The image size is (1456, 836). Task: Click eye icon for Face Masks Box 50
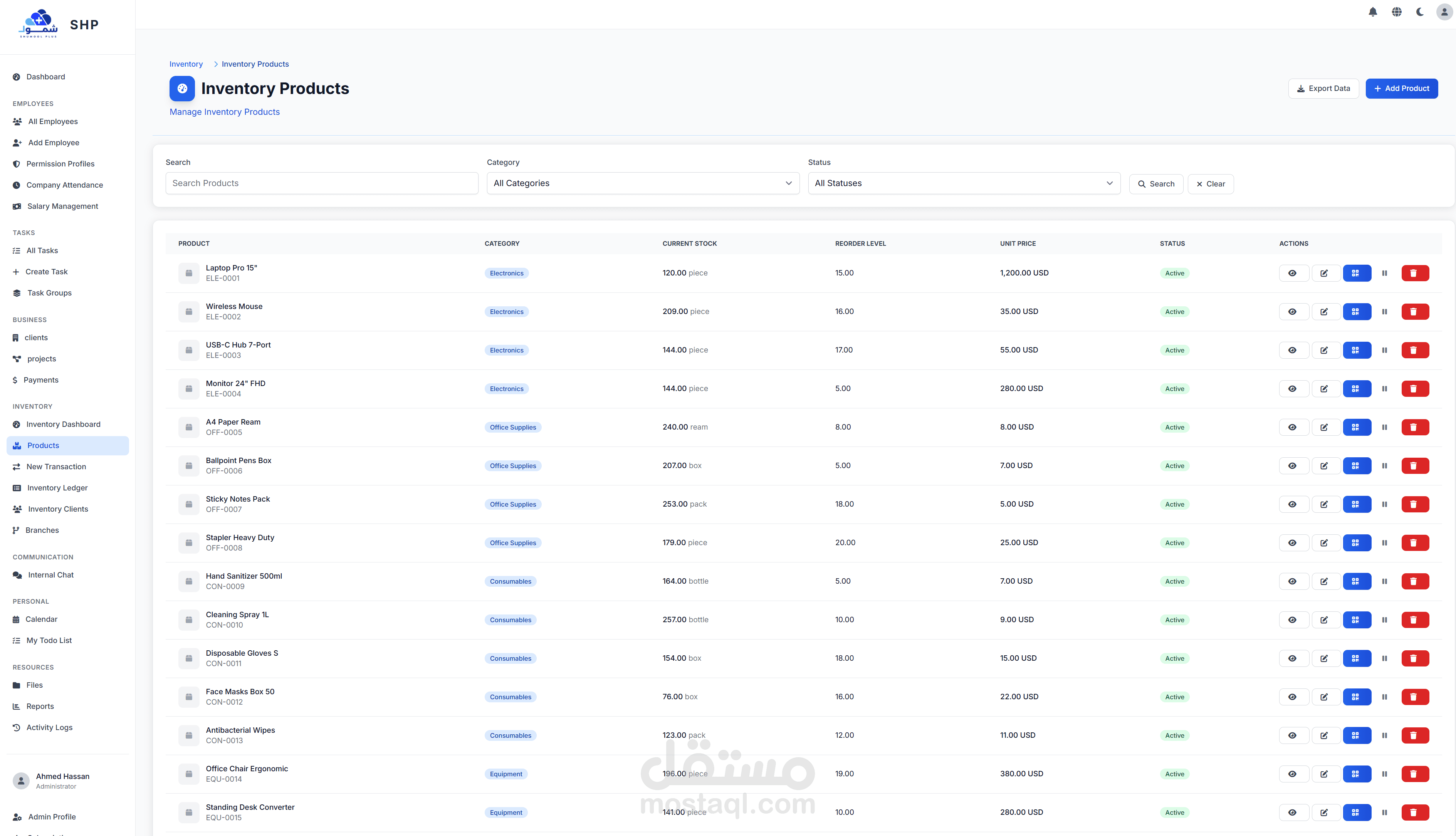click(1293, 697)
